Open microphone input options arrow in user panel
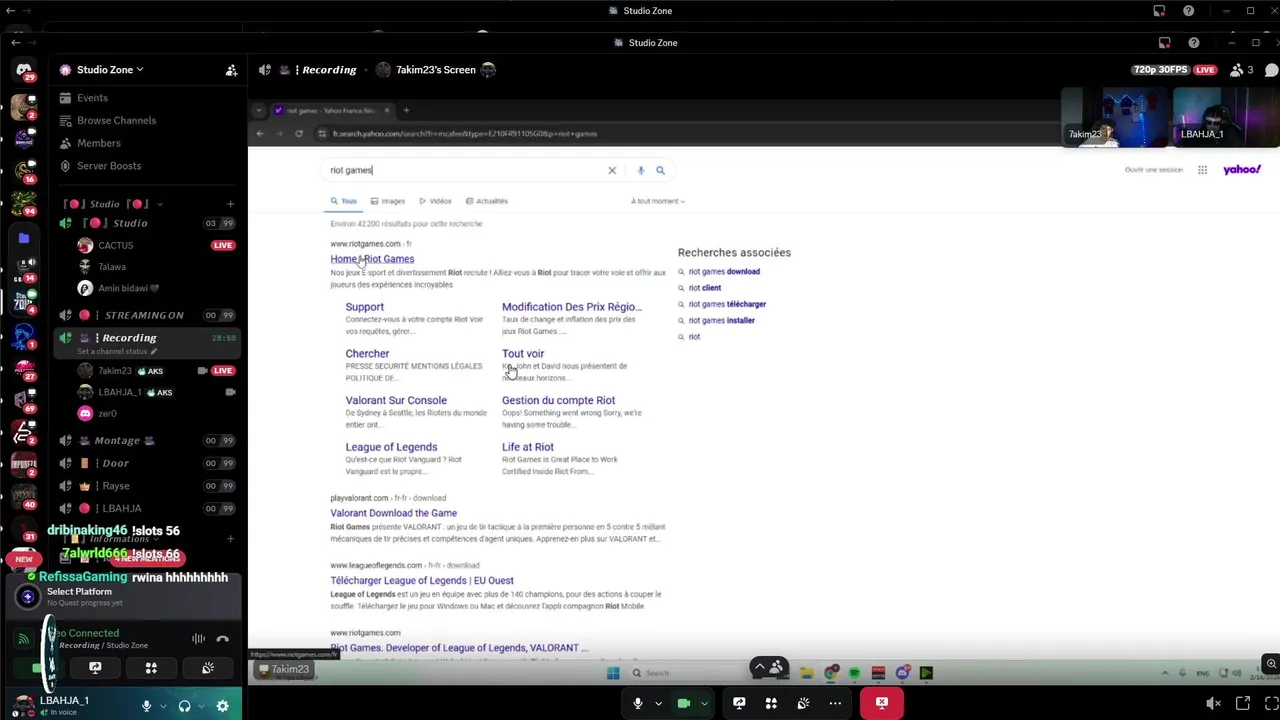 (x=161, y=706)
